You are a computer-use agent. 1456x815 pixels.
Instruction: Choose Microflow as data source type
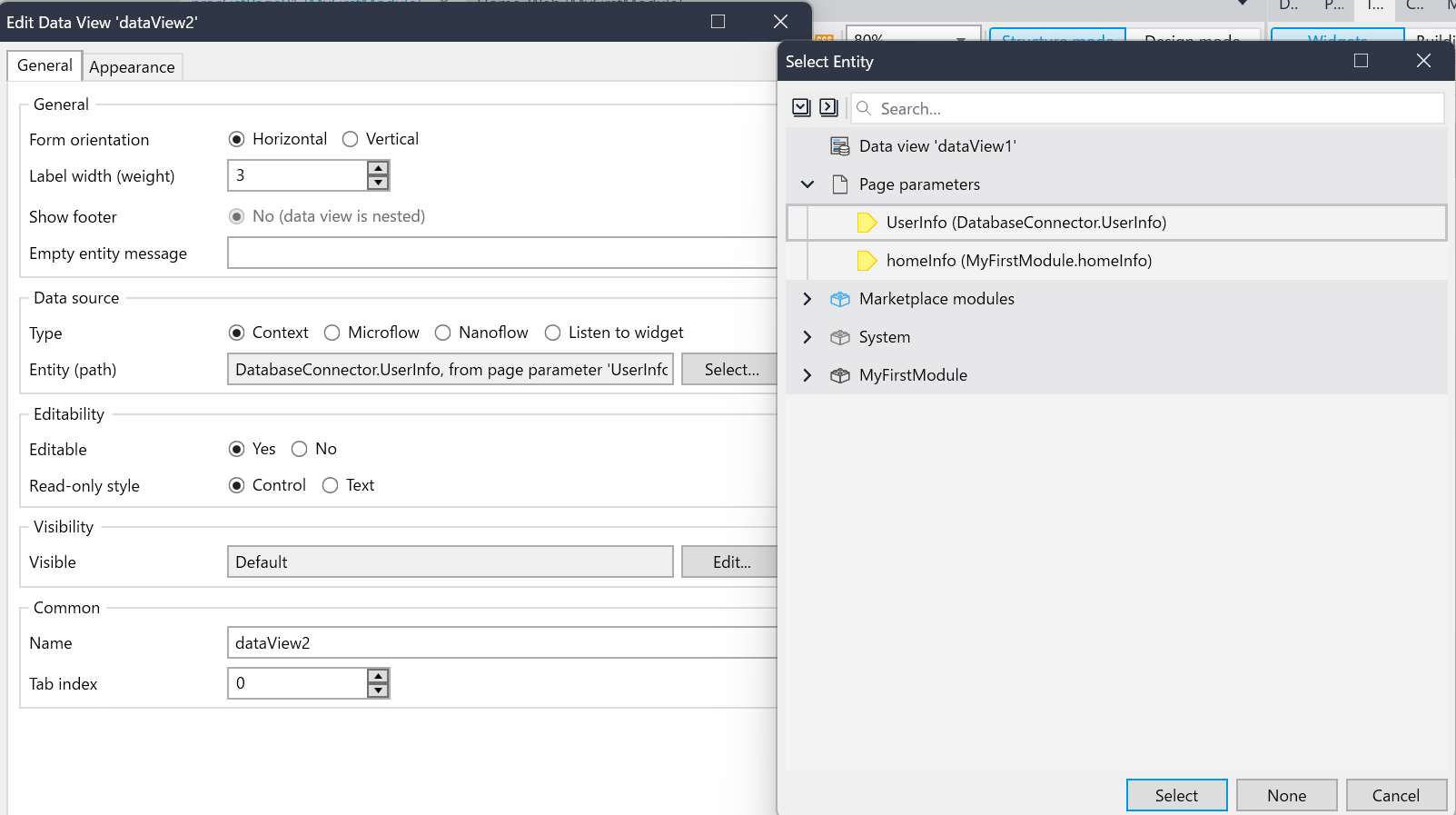point(332,333)
